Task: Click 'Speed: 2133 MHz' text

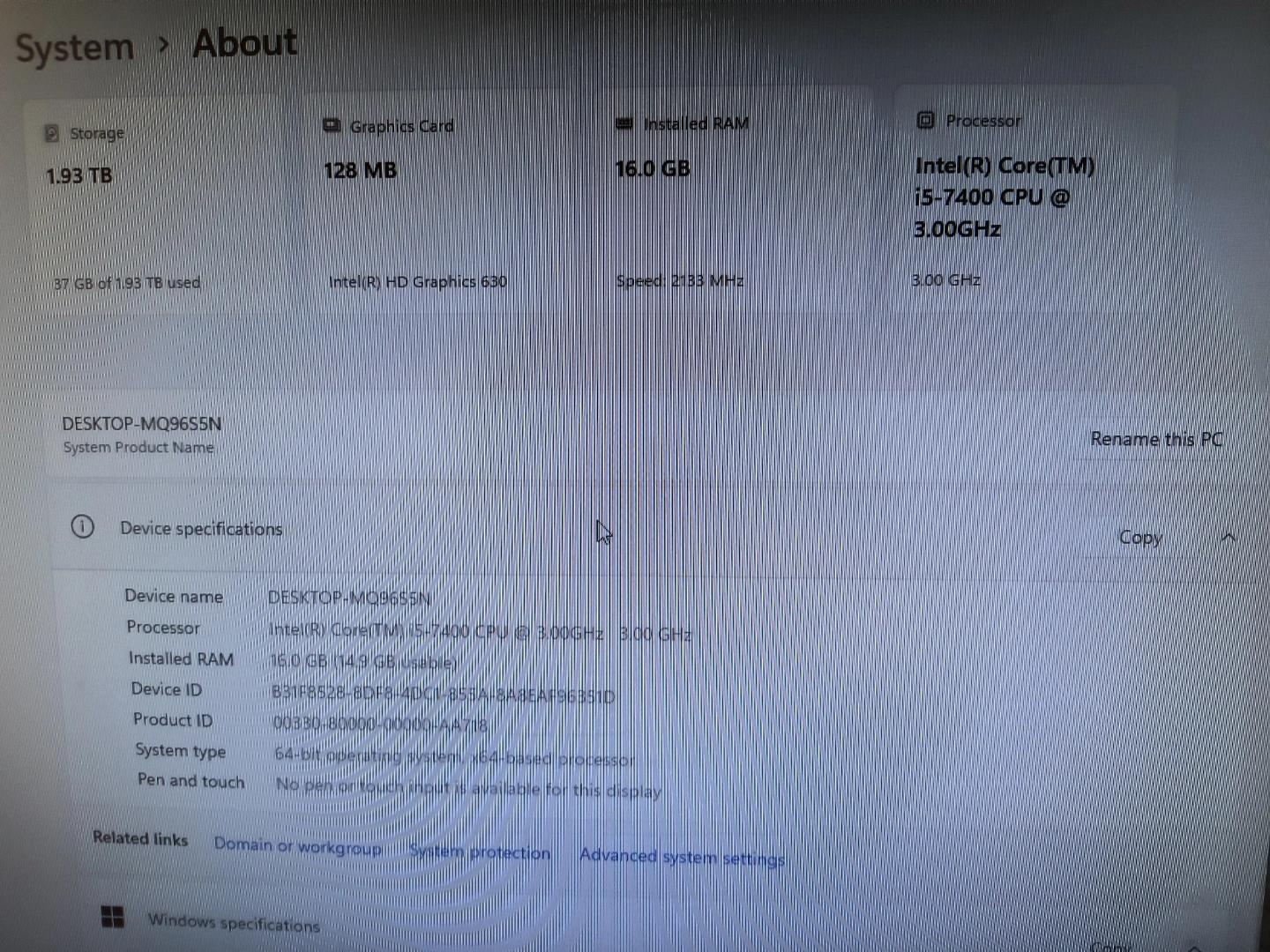Action: [680, 281]
